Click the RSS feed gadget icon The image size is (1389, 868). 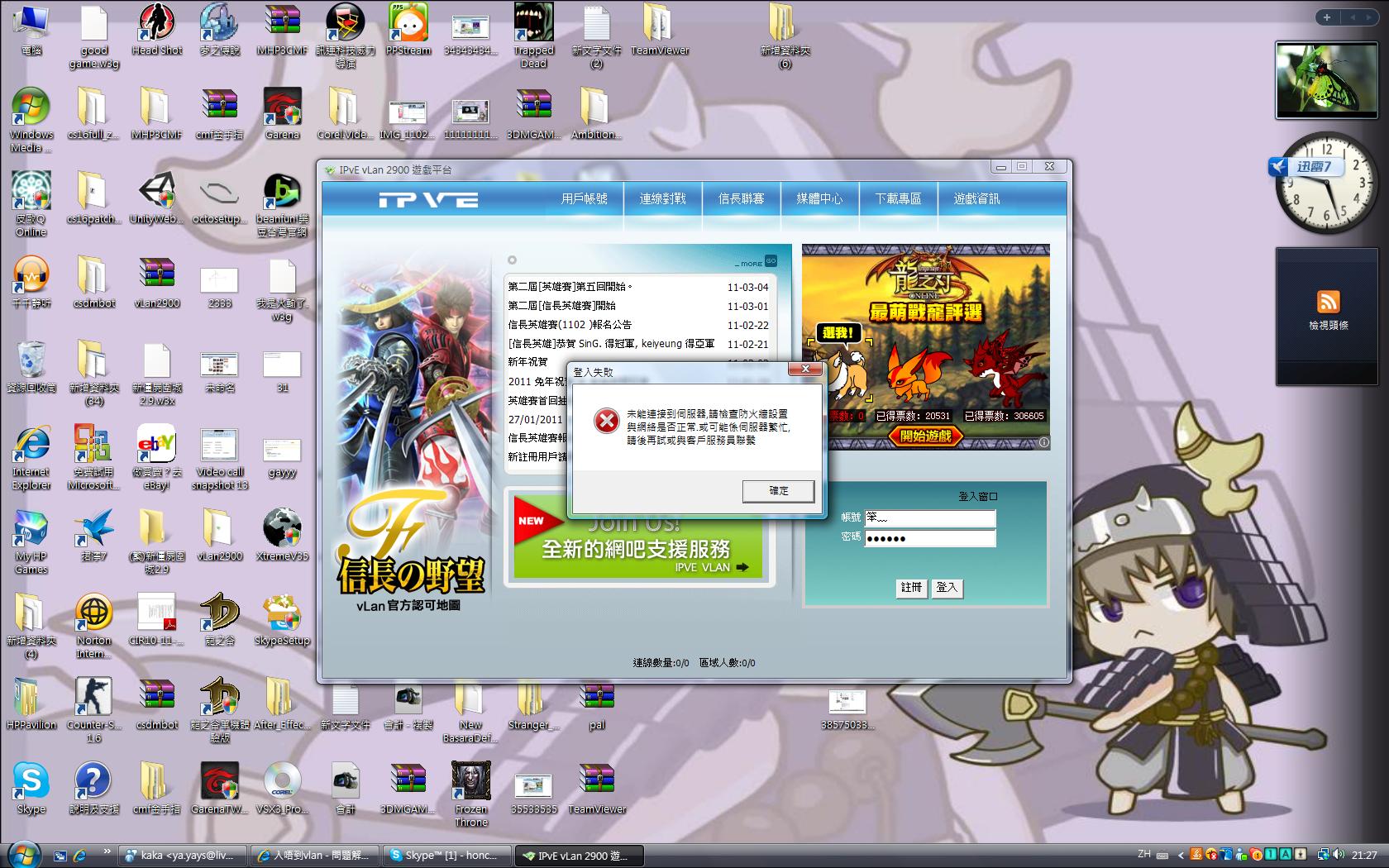pyautogui.click(x=1328, y=302)
